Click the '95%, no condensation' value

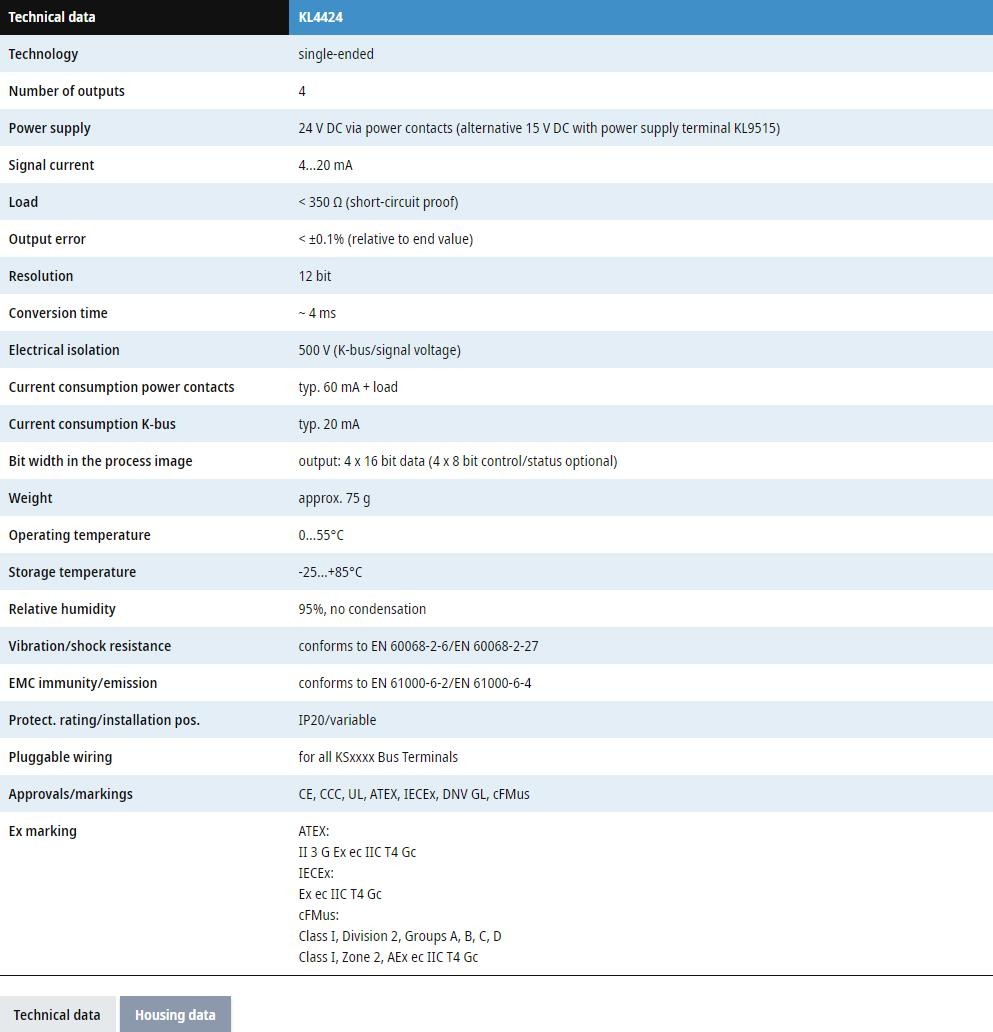point(362,609)
